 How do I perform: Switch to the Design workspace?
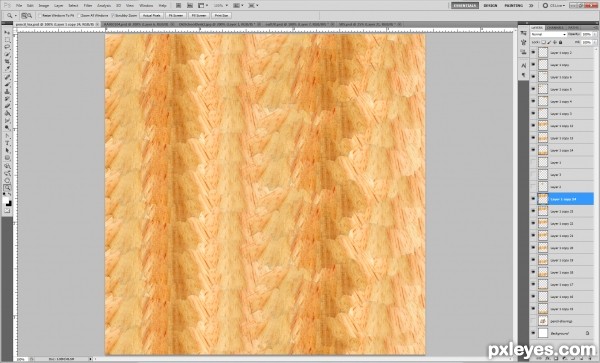coord(490,5)
